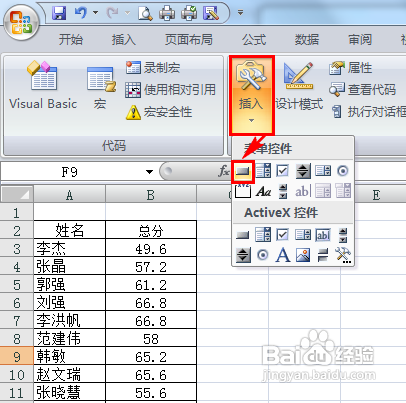
Task: Open Customize Quick Access Toolbar dropdown
Action: pos(240,13)
